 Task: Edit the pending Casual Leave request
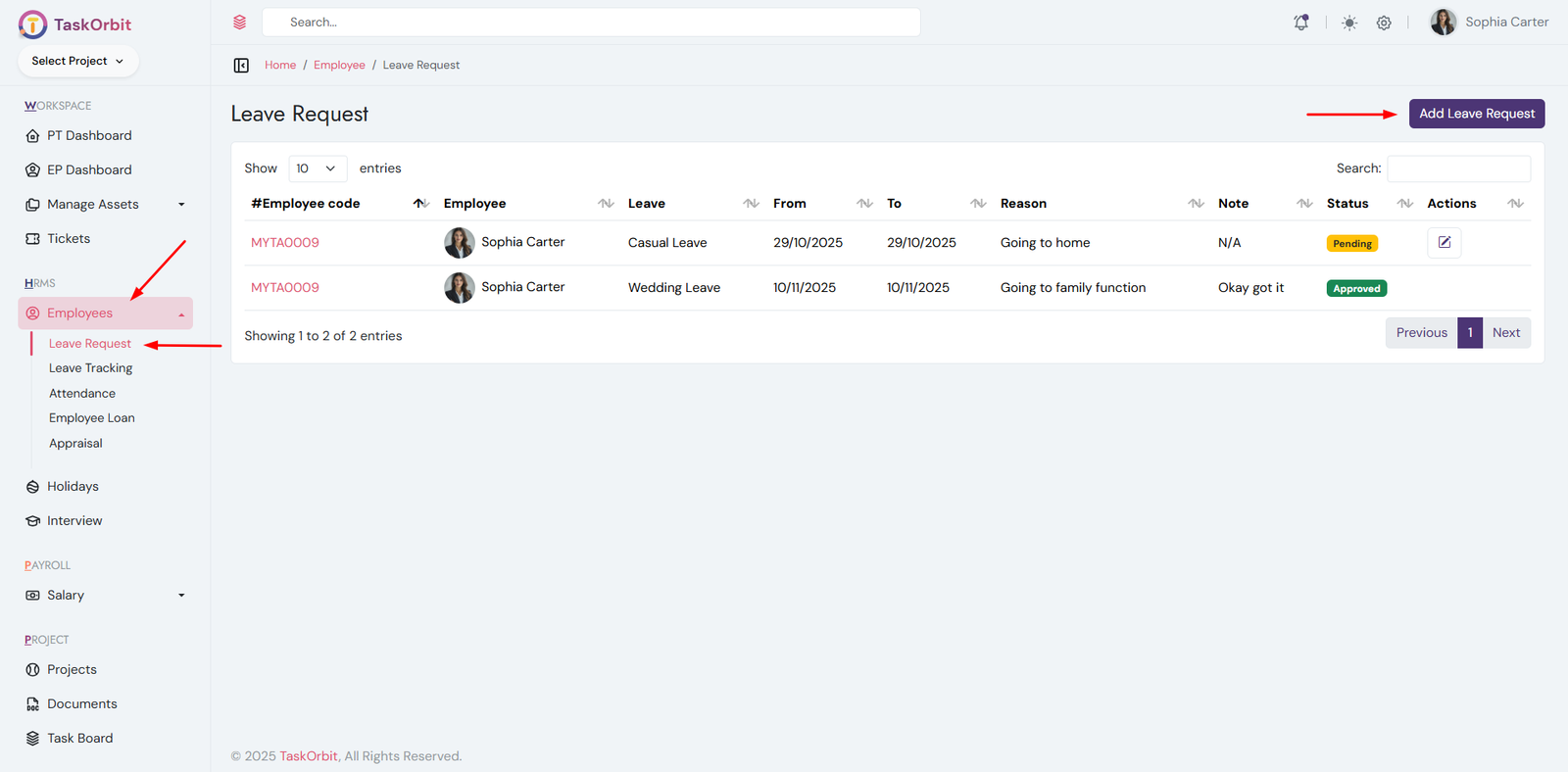click(x=1445, y=242)
